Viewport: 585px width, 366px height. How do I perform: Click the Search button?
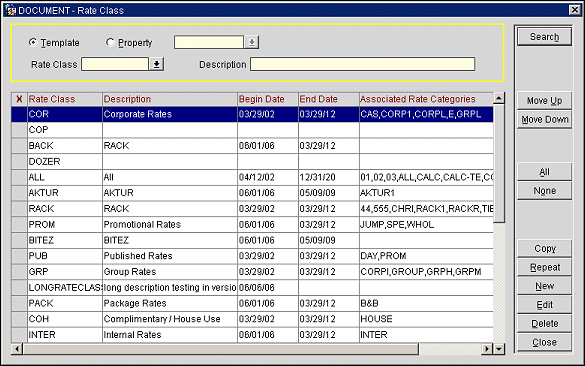point(544,37)
